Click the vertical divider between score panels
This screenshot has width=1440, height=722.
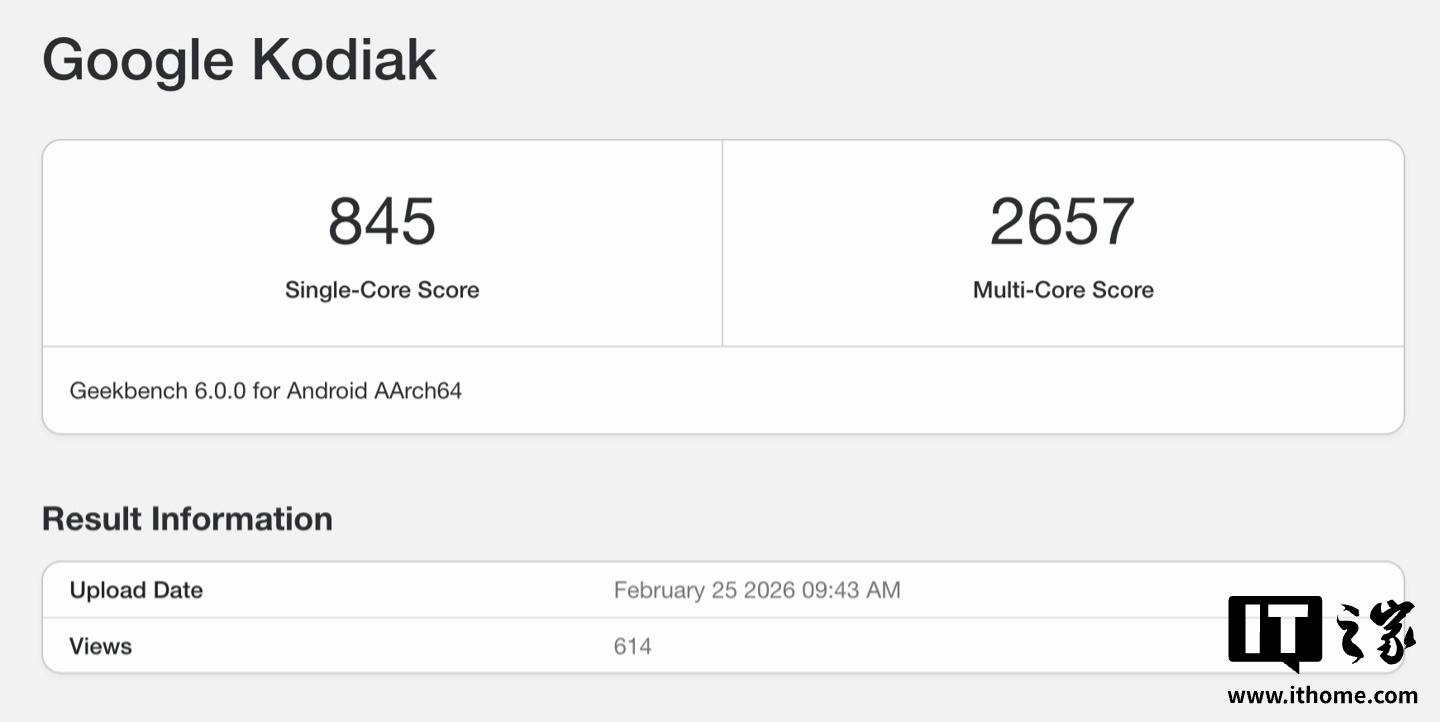click(x=722, y=243)
